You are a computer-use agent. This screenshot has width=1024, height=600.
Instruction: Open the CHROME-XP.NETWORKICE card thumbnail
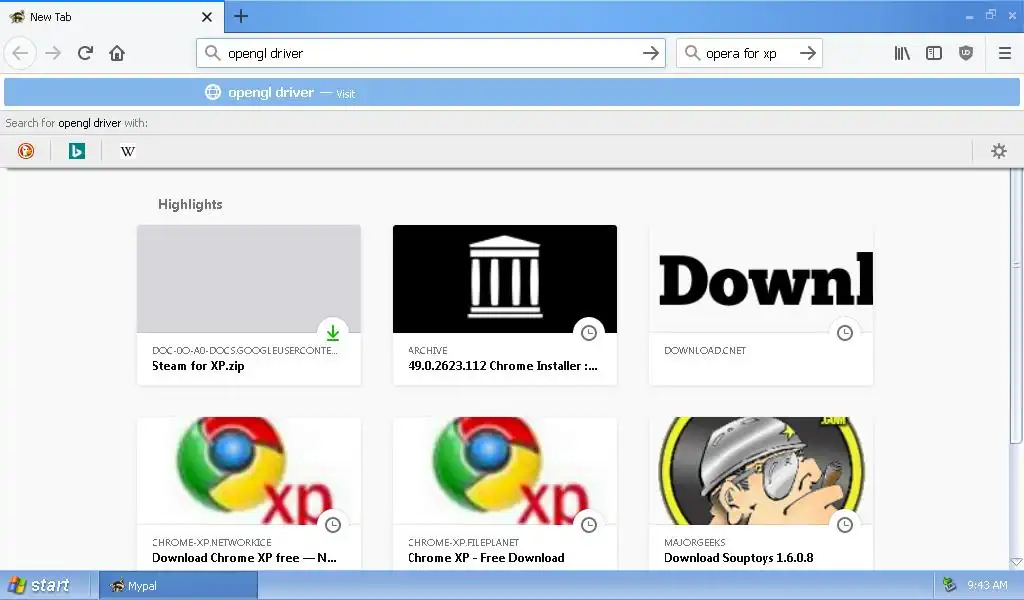(x=249, y=471)
